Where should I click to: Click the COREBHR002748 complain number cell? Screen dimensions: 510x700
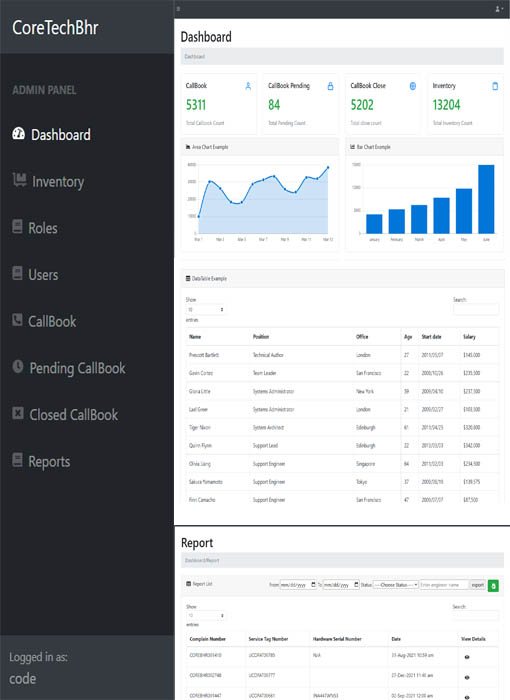click(205, 675)
